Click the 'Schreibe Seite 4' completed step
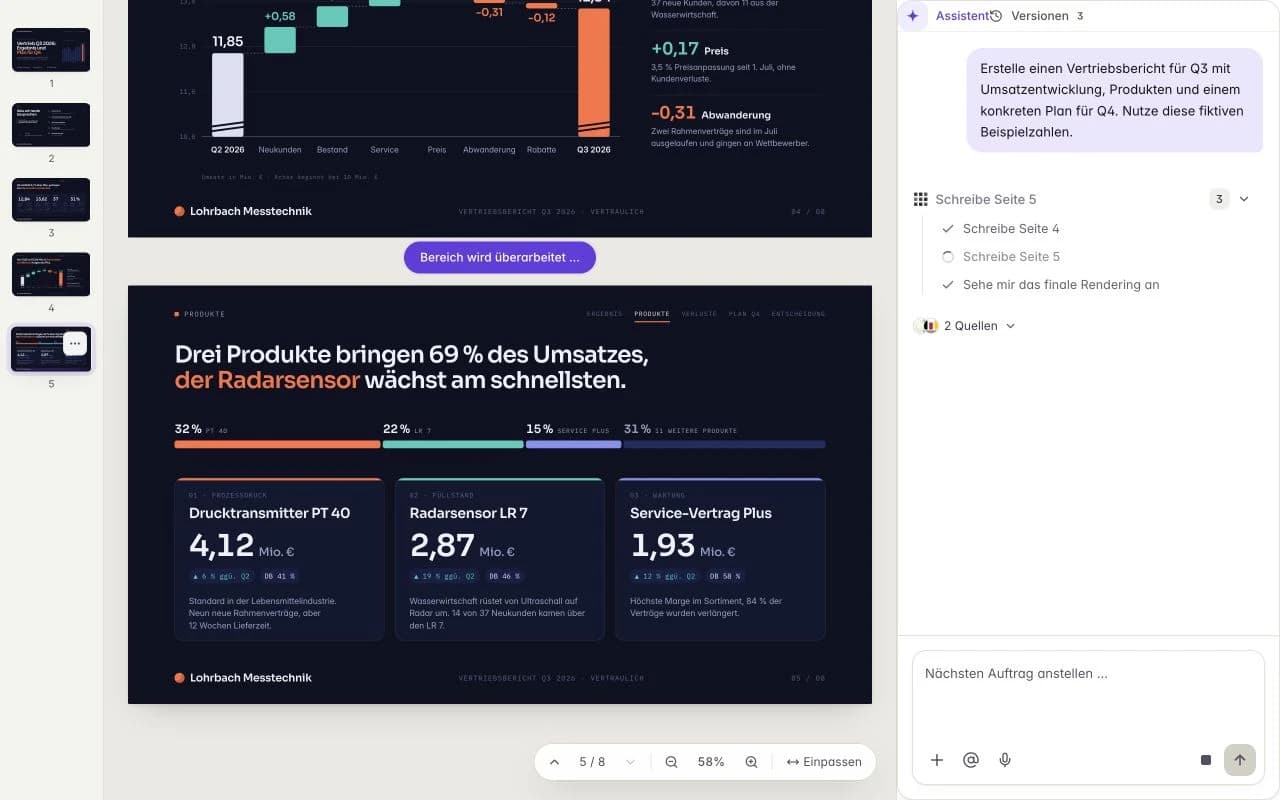The height and width of the screenshot is (800, 1280). pyautogui.click(x=1011, y=229)
